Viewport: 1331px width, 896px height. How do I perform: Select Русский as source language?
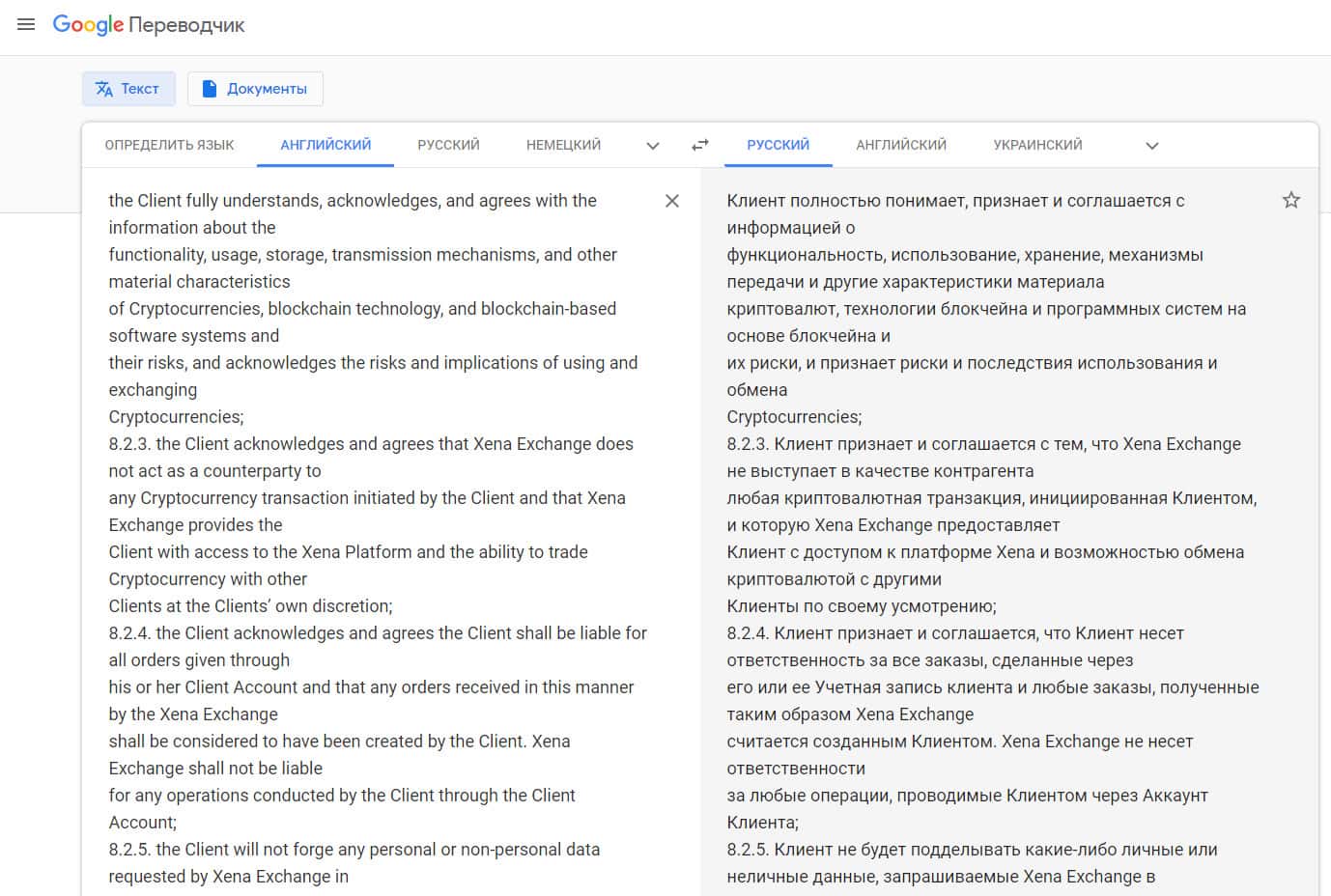click(448, 145)
